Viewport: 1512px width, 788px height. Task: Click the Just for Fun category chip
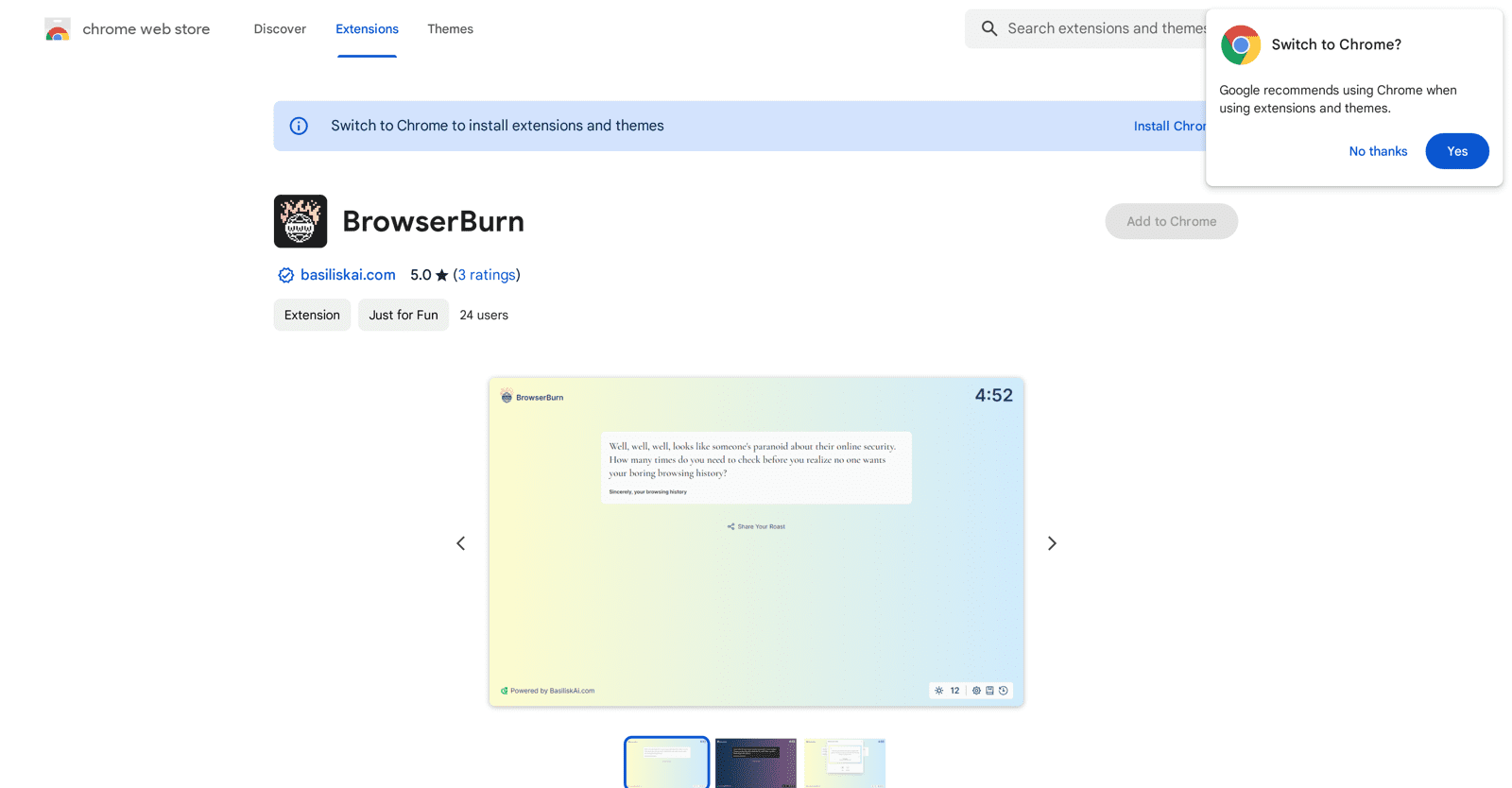(404, 315)
